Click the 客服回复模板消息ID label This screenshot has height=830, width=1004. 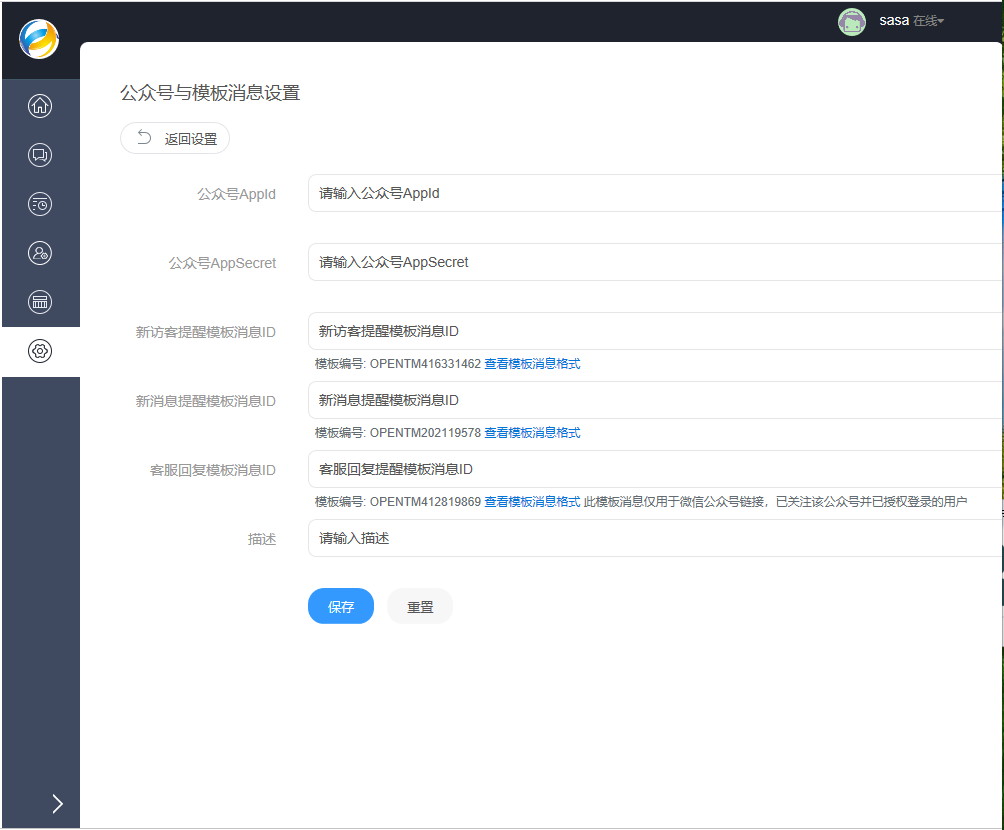pos(213,471)
